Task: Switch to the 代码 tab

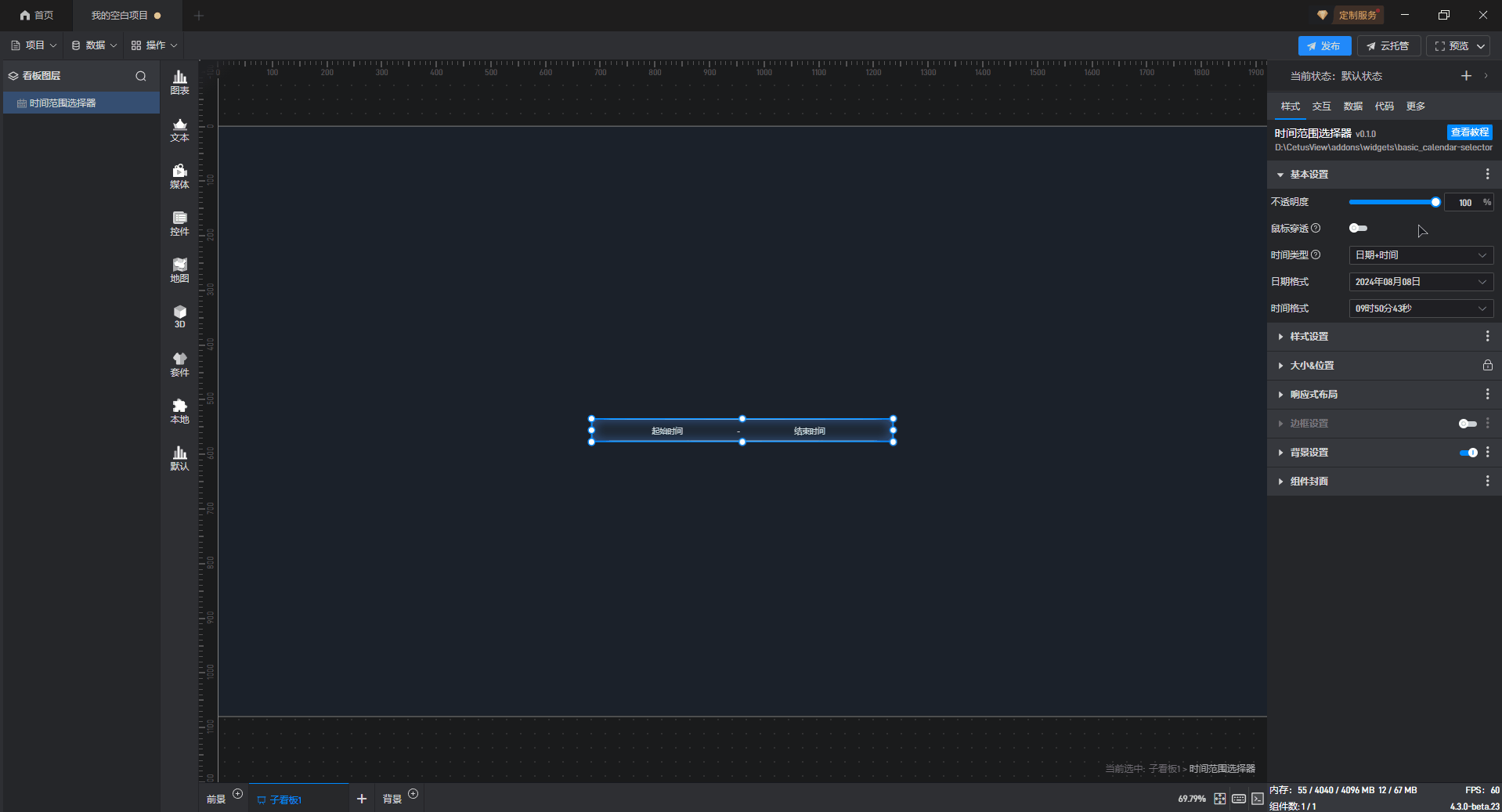Action: [1384, 106]
